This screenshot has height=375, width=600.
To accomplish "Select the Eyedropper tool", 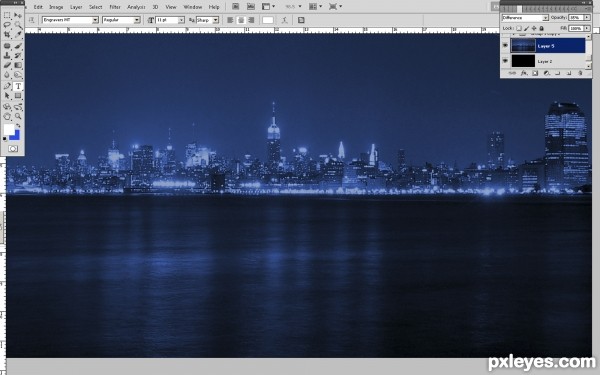I will tap(18, 34).
